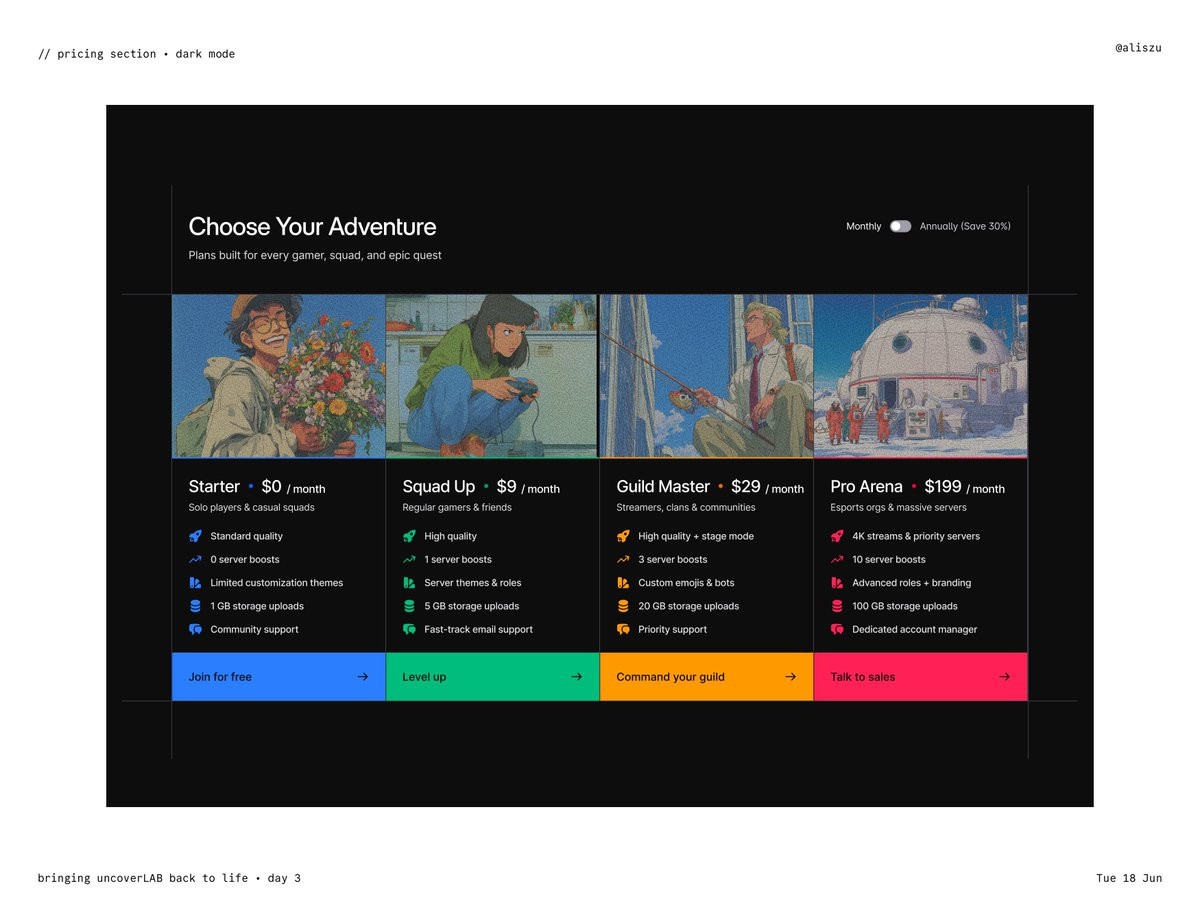Click the database icon beside 20 GB storage uploads
Screen dimensions: 1200x912
coord(623,606)
